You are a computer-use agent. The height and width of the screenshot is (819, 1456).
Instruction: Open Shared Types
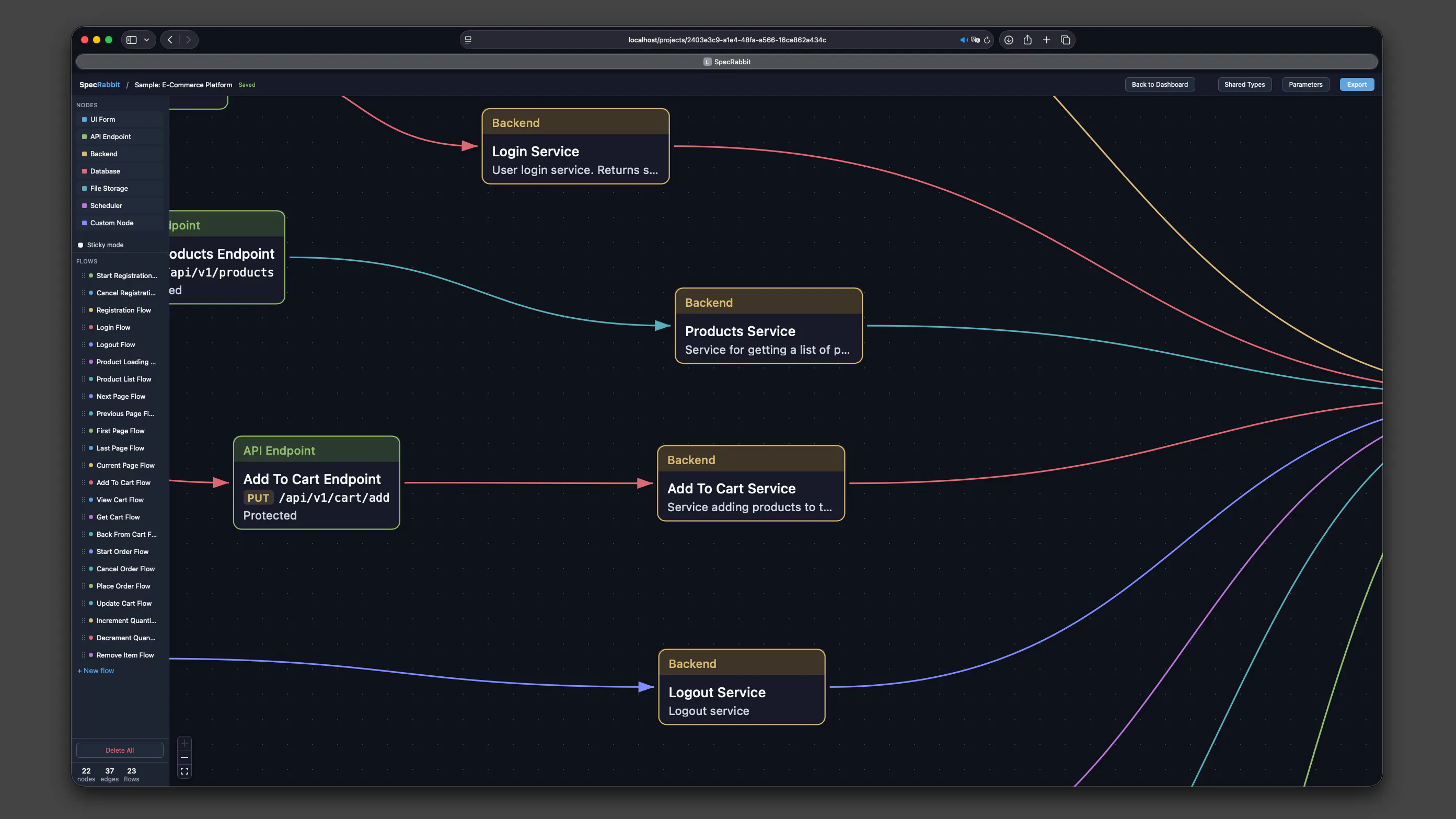point(1244,84)
